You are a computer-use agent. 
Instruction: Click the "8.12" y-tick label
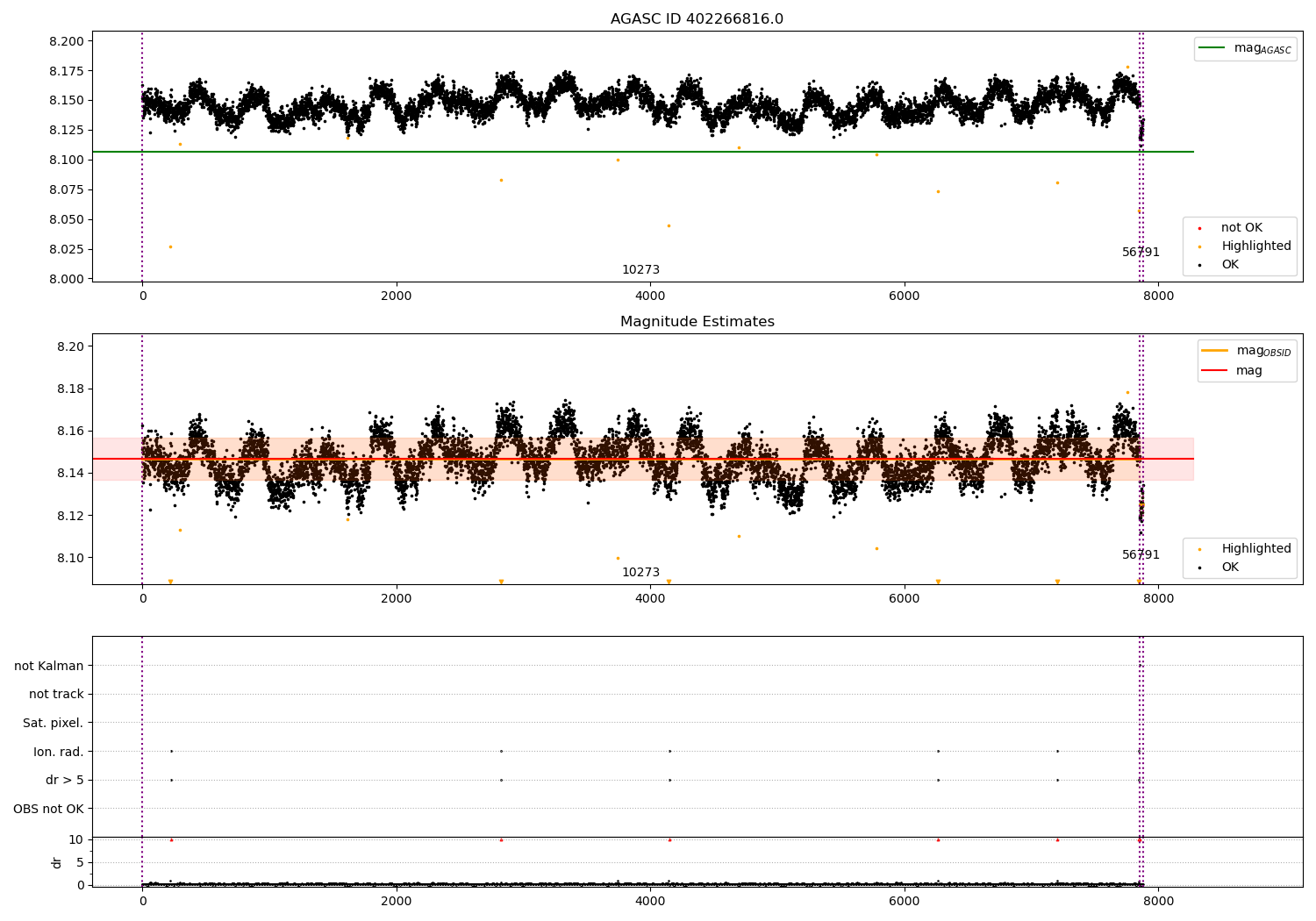coord(70,516)
